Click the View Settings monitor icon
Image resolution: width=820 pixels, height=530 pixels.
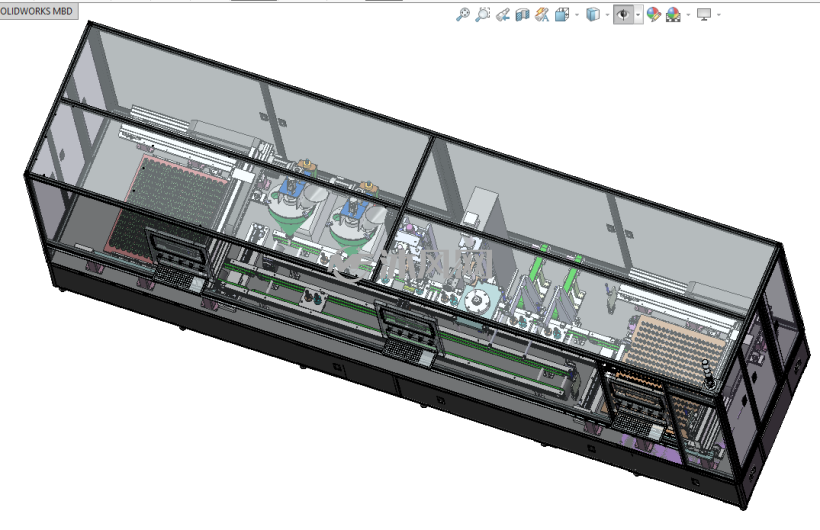pos(704,15)
